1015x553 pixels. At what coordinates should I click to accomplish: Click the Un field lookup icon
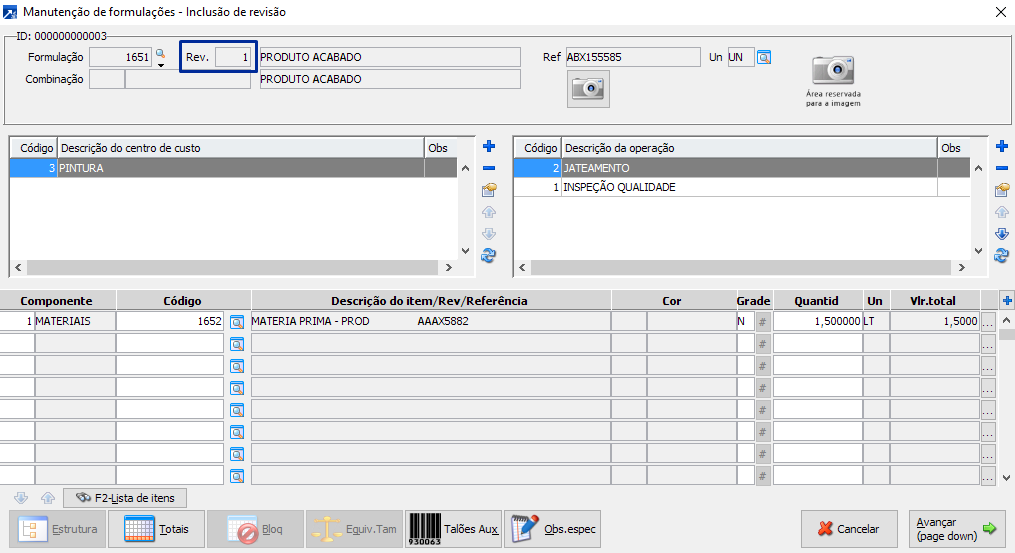[x=764, y=58]
